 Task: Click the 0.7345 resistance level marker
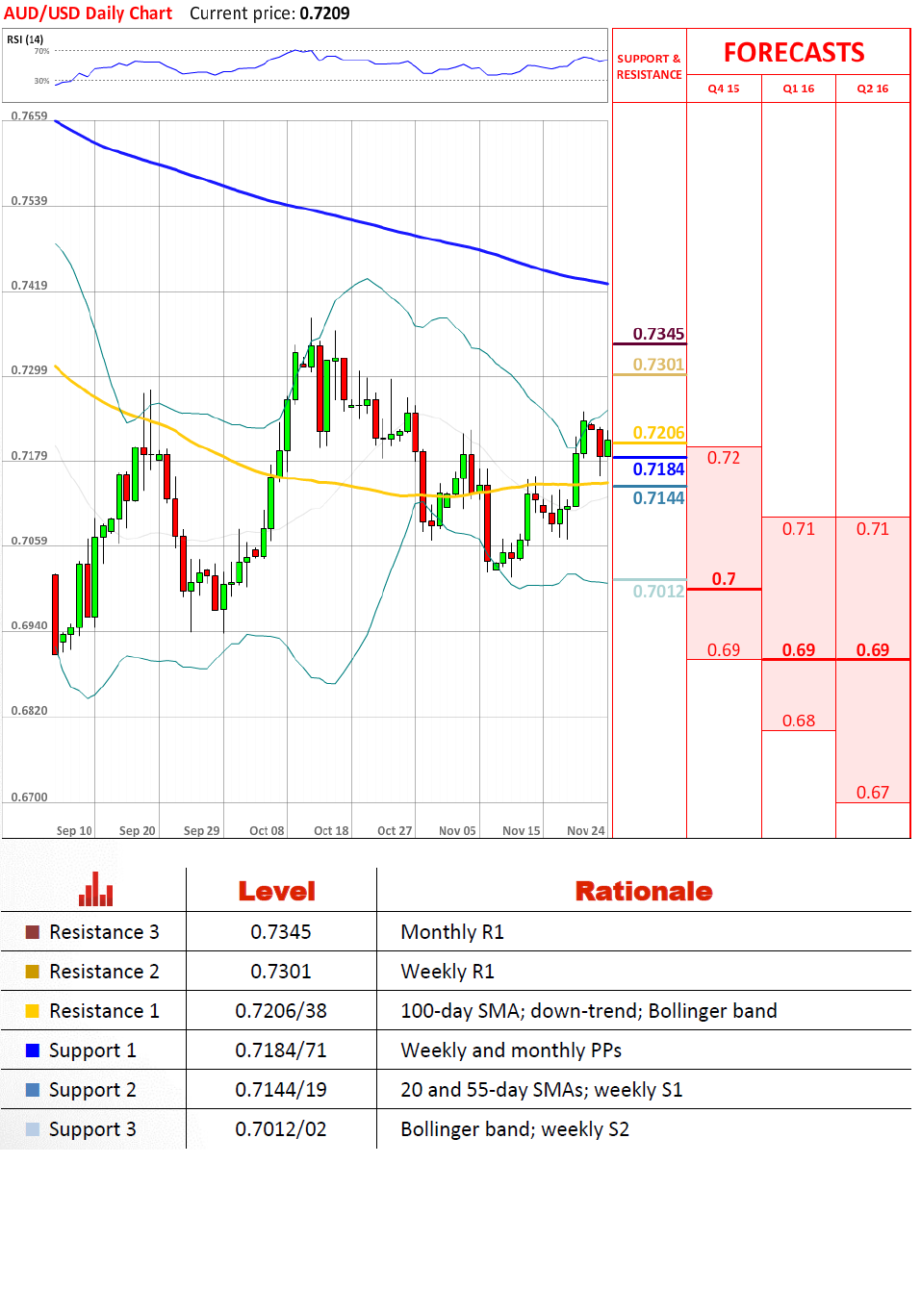658,334
